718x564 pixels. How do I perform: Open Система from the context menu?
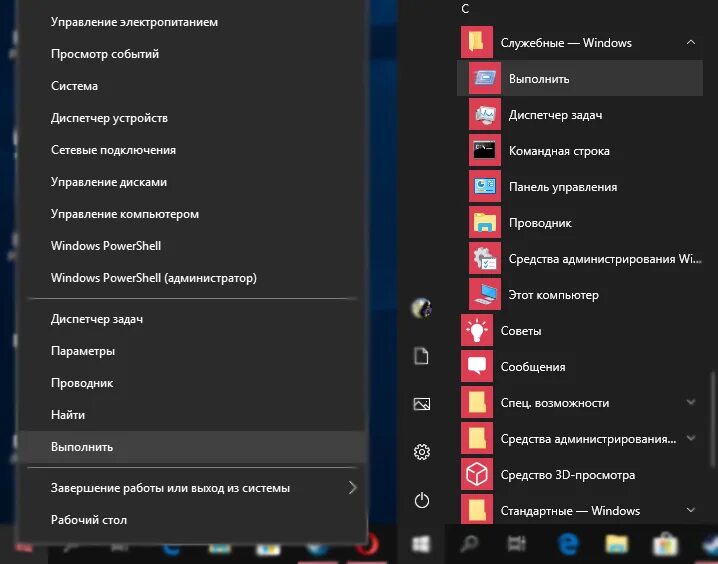[x=74, y=86]
